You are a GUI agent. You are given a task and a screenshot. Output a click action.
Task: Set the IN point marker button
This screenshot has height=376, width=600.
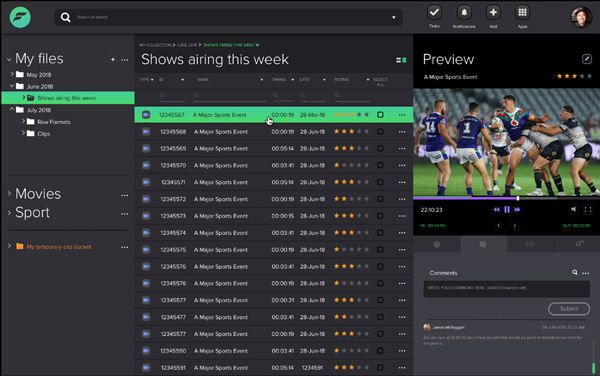click(x=499, y=226)
